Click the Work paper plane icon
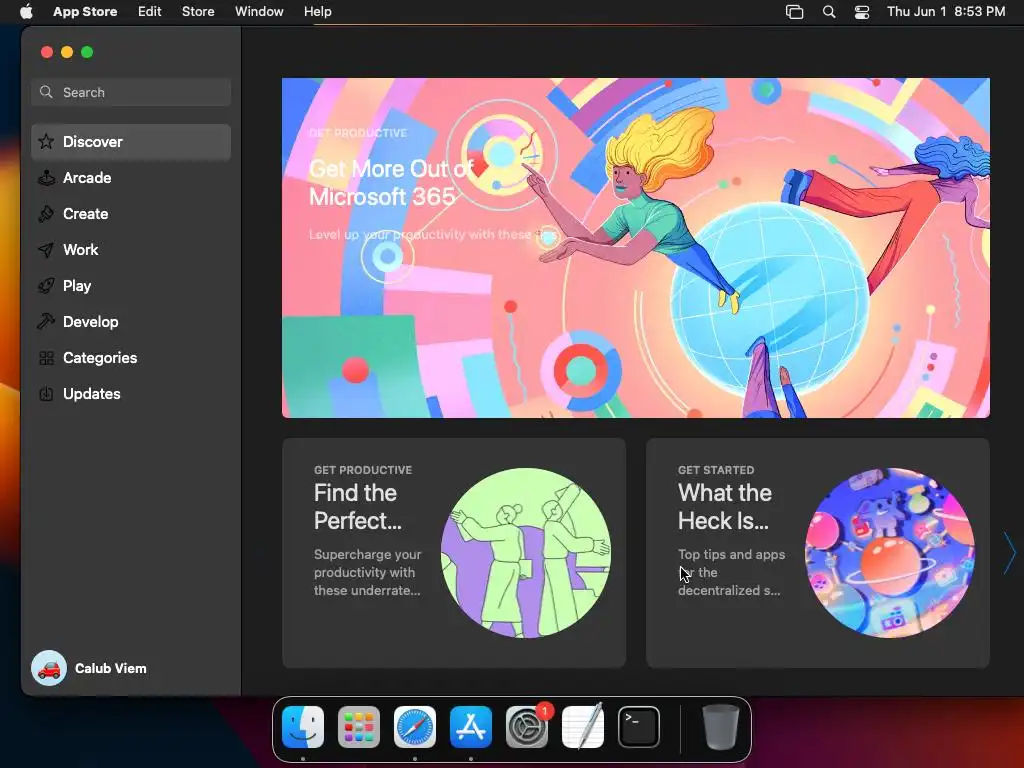Viewport: 1024px width, 768px height. (46, 249)
